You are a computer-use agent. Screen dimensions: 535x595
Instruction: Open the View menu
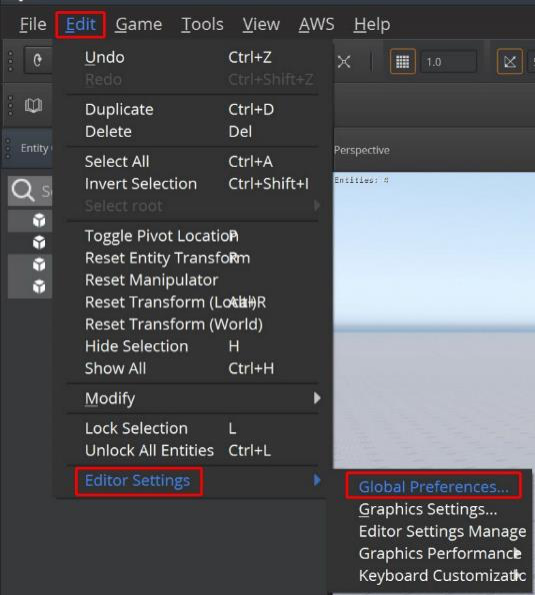click(x=261, y=25)
